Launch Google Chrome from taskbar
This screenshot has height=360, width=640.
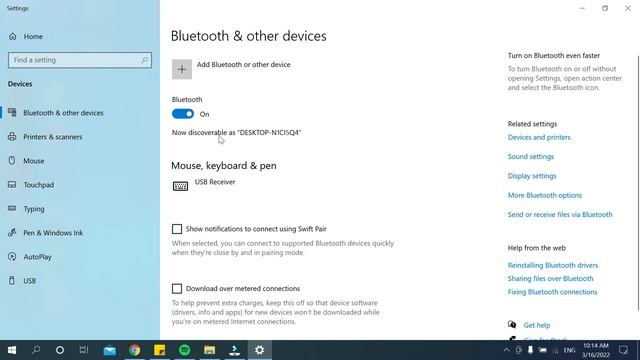click(x=135, y=350)
